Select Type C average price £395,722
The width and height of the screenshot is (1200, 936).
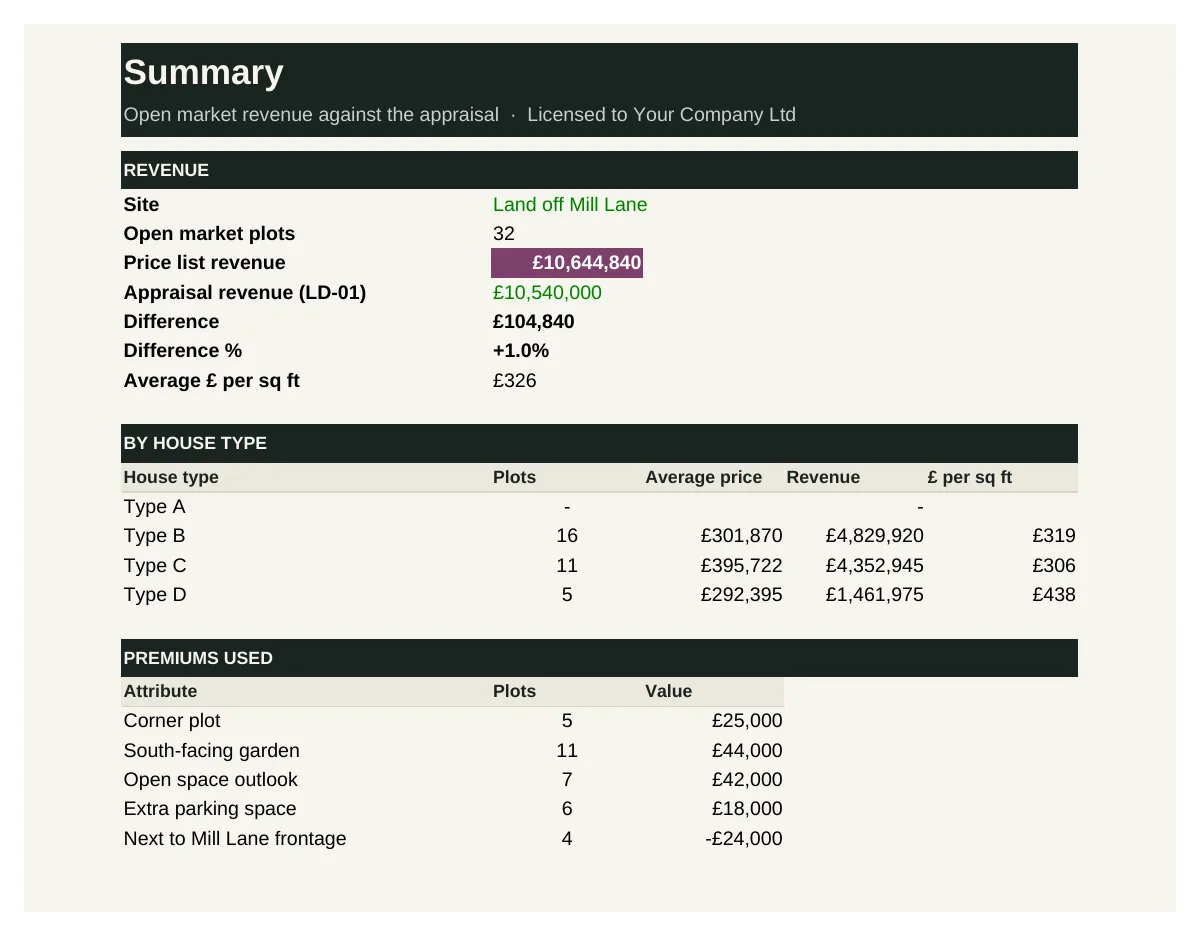pyautogui.click(x=742, y=566)
